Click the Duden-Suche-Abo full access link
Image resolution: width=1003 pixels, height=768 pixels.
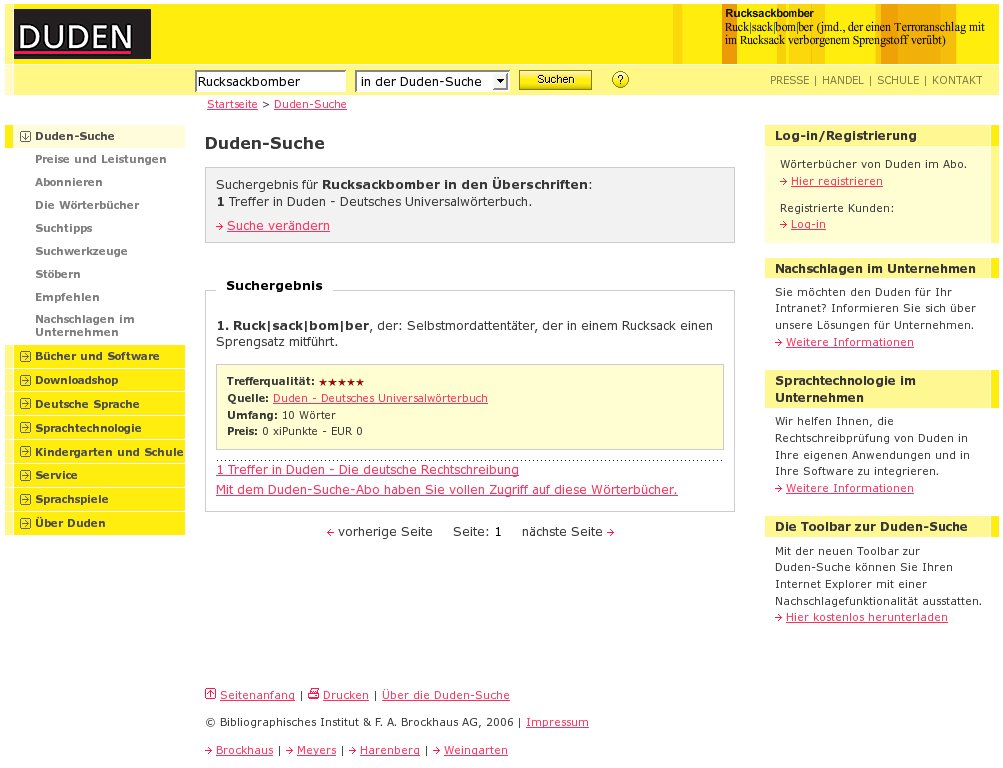pos(446,490)
